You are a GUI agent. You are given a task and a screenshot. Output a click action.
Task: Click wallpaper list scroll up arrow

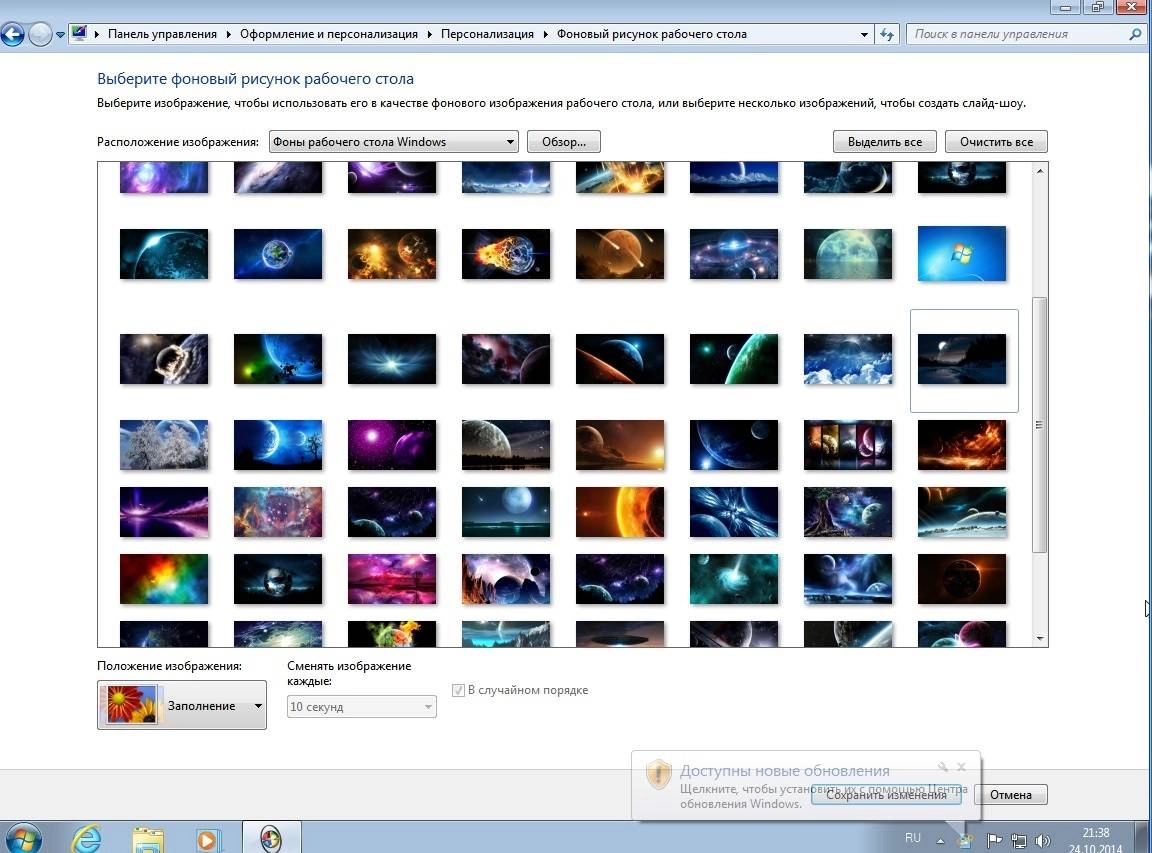point(1040,170)
